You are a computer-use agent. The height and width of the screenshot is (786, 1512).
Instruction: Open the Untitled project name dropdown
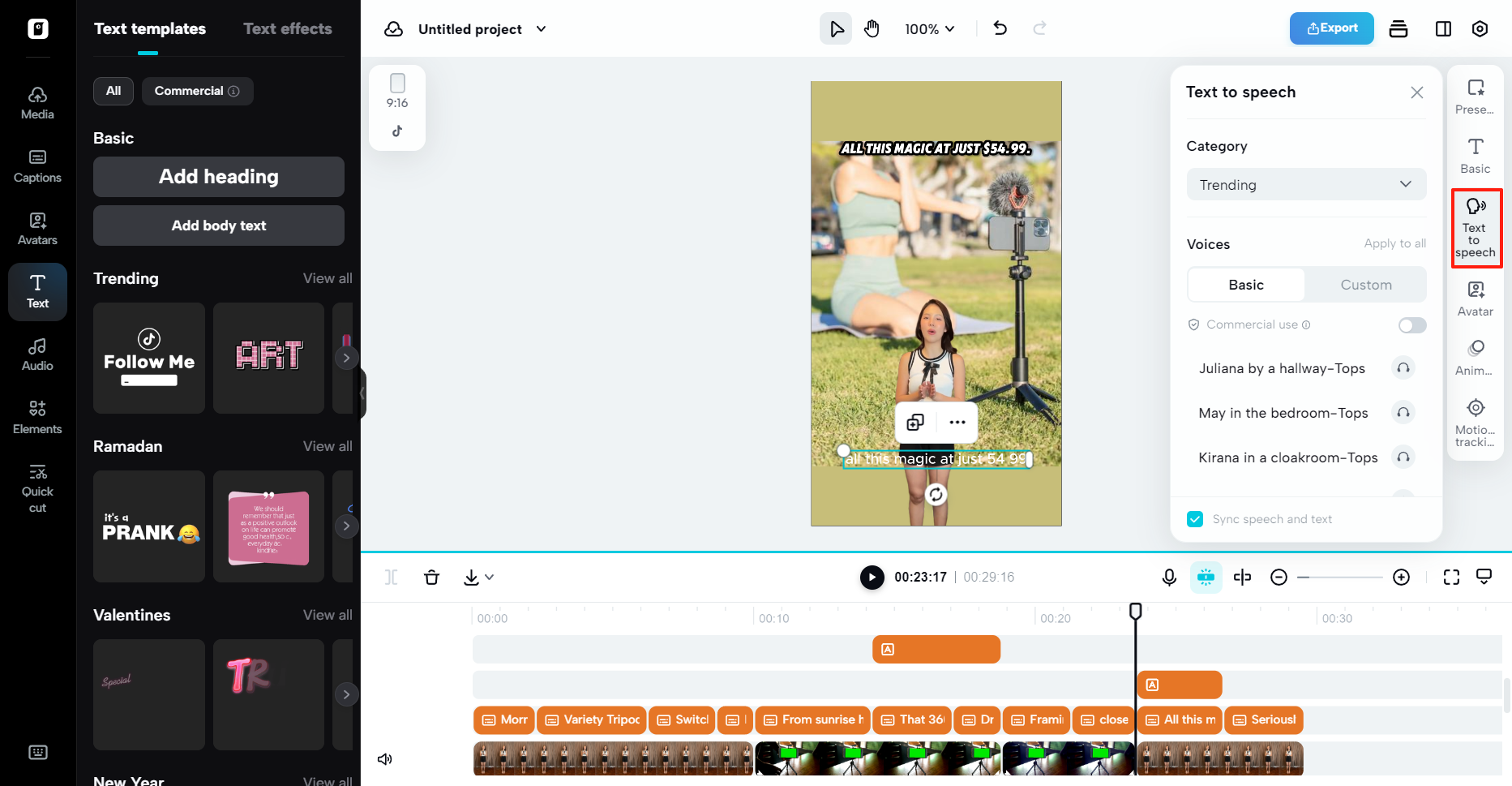coord(541,28)
